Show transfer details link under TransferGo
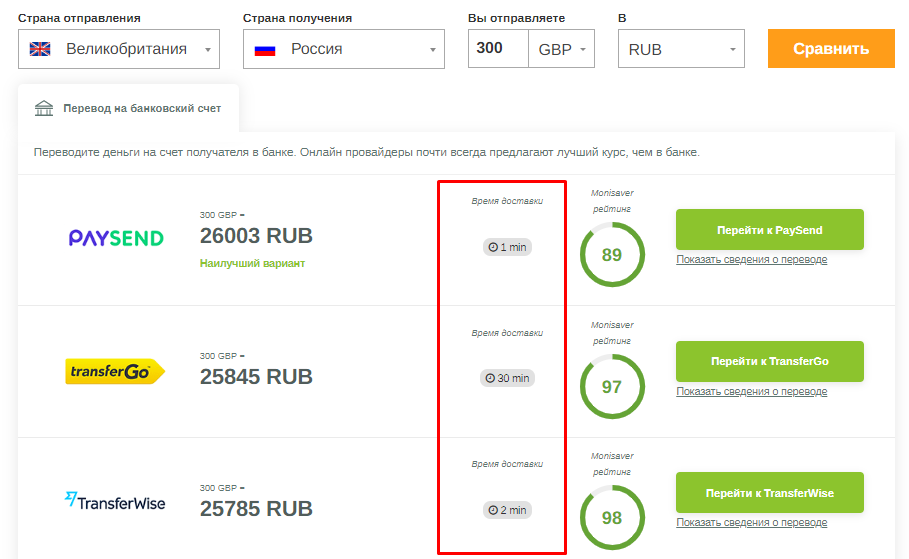The height and width of the screenshot is (559, 909). [751, 391]
